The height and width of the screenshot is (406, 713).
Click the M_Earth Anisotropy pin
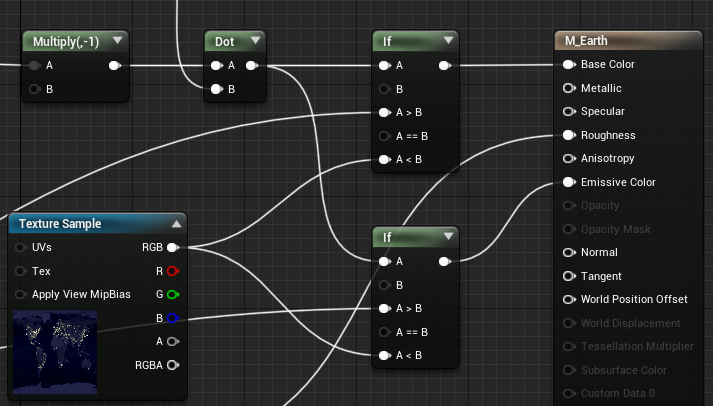coord(569,159)
